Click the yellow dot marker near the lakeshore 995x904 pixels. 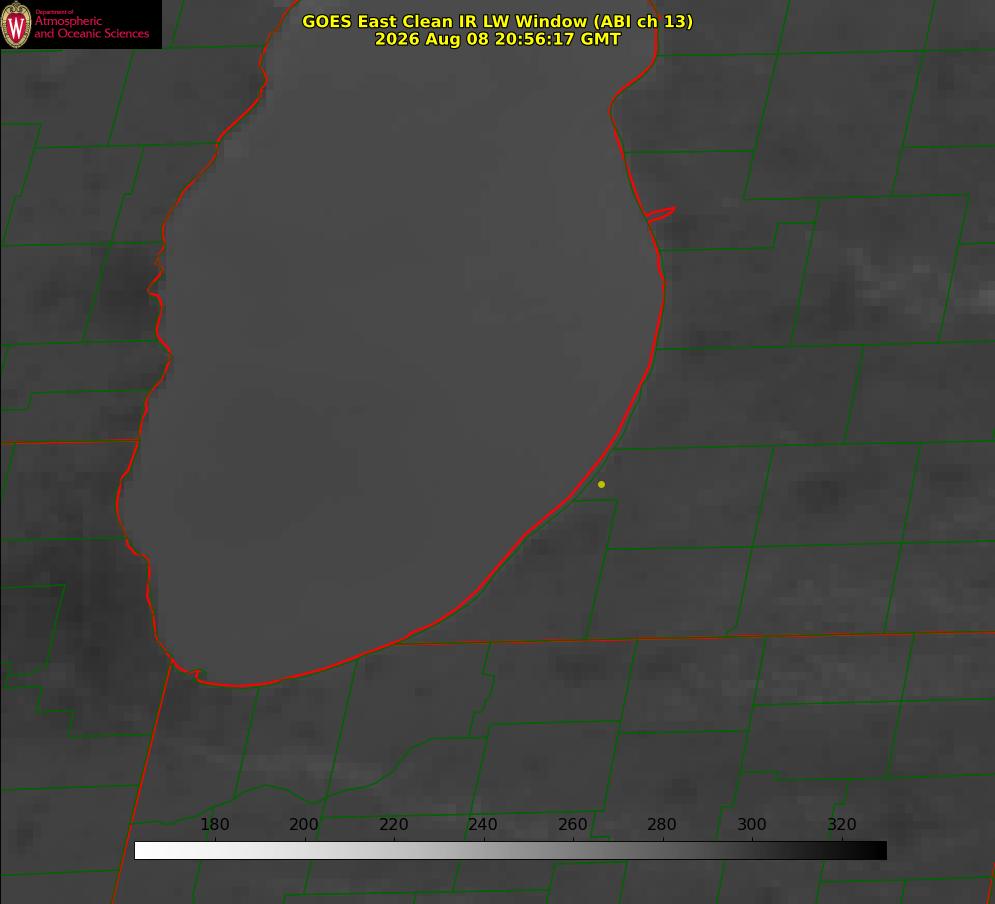click(x=601, y=484)
